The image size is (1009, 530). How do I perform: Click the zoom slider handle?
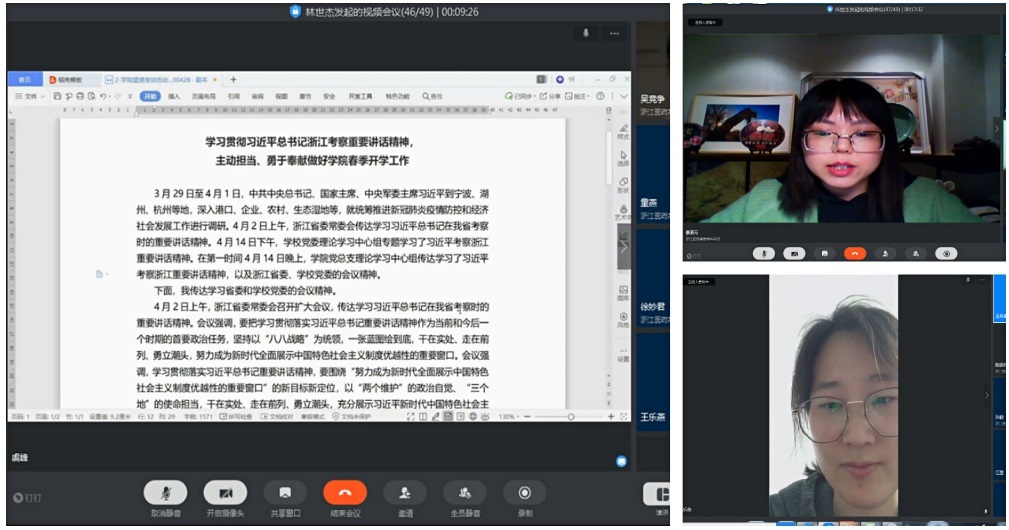coord(571,417)
